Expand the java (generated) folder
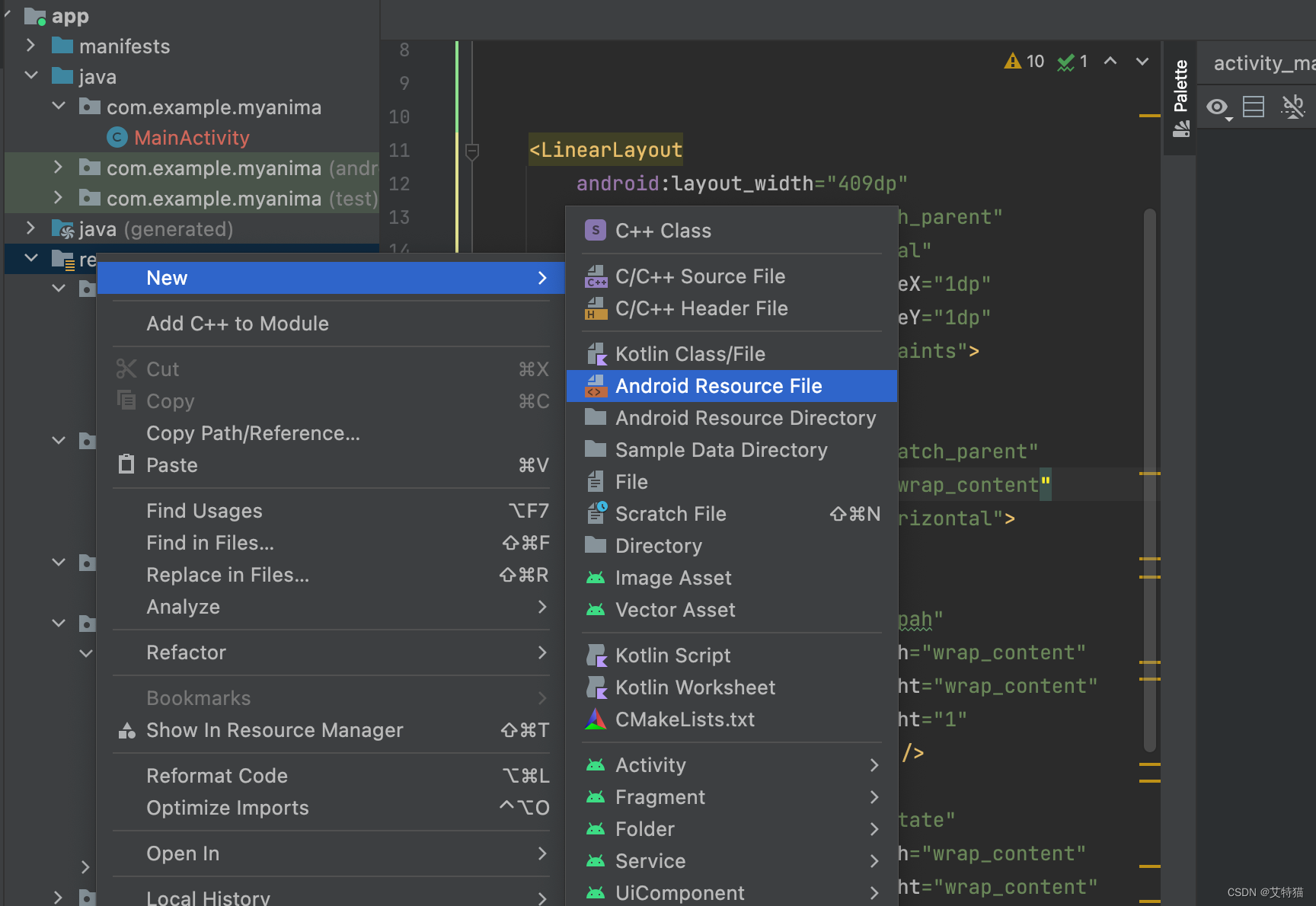 pyautogui.click(x=30, y=228)
